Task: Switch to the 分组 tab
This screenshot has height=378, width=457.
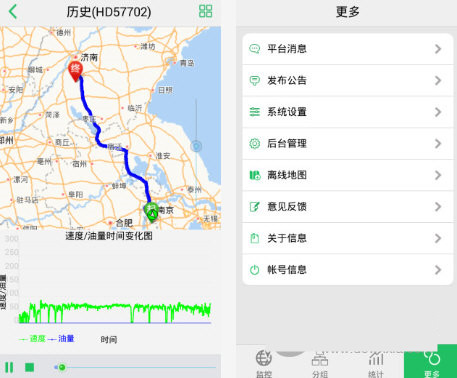Action: point(320,363)
